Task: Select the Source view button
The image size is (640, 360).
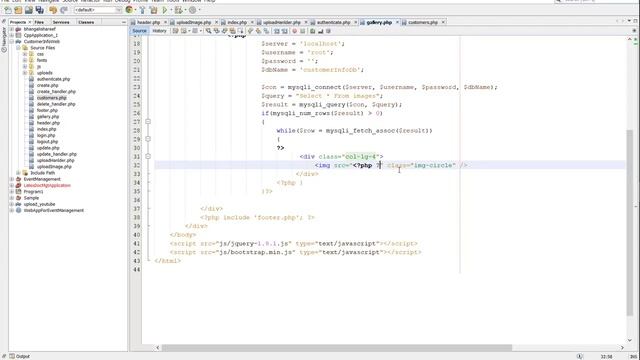Action: 139,31
